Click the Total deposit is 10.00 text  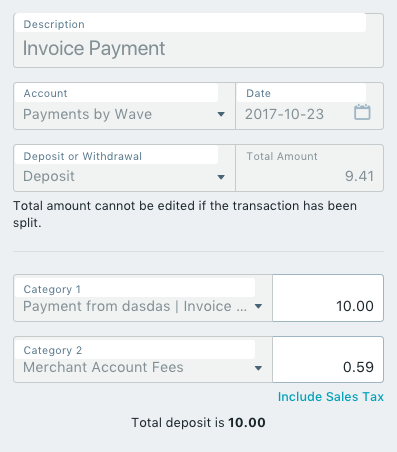click(x=198, y=423)
